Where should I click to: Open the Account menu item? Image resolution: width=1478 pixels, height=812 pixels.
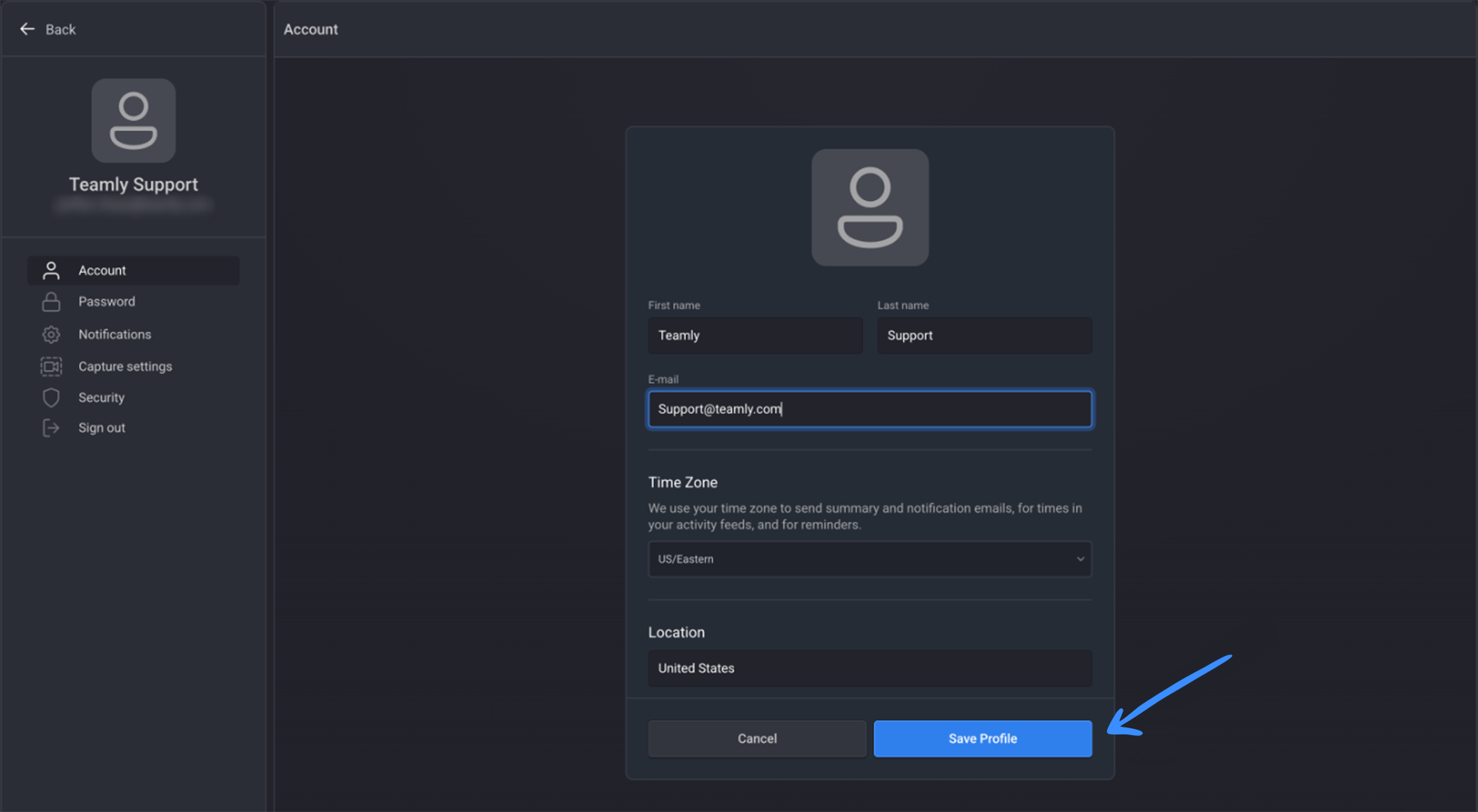(x=133, y=271)
